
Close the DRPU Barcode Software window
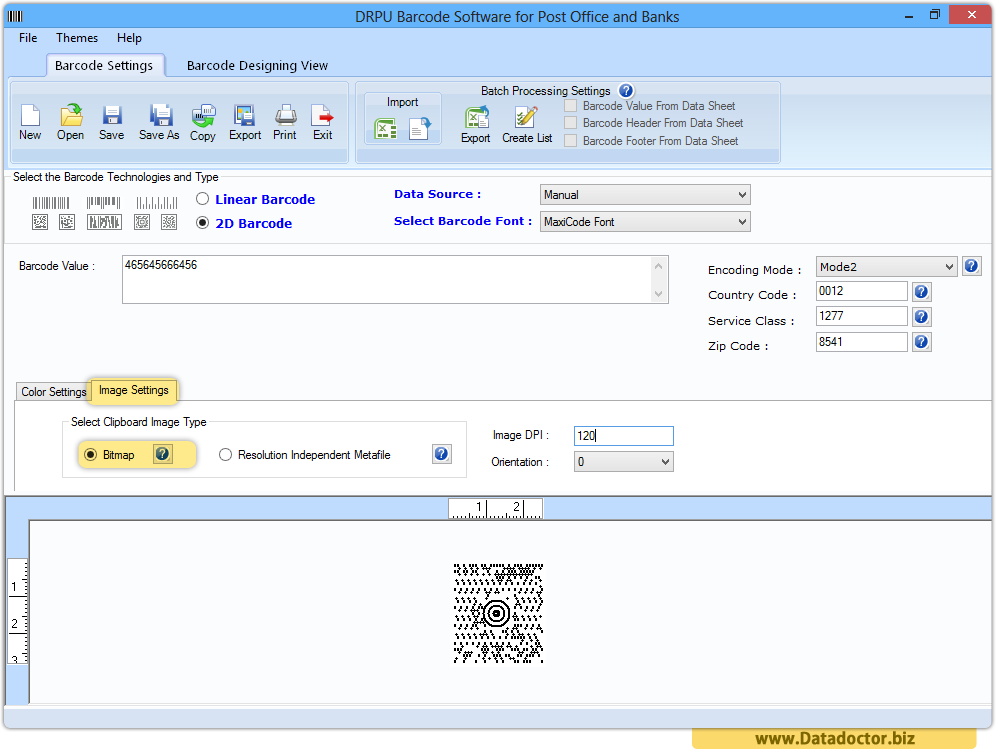pyautogui.click(x=971, y=15)
